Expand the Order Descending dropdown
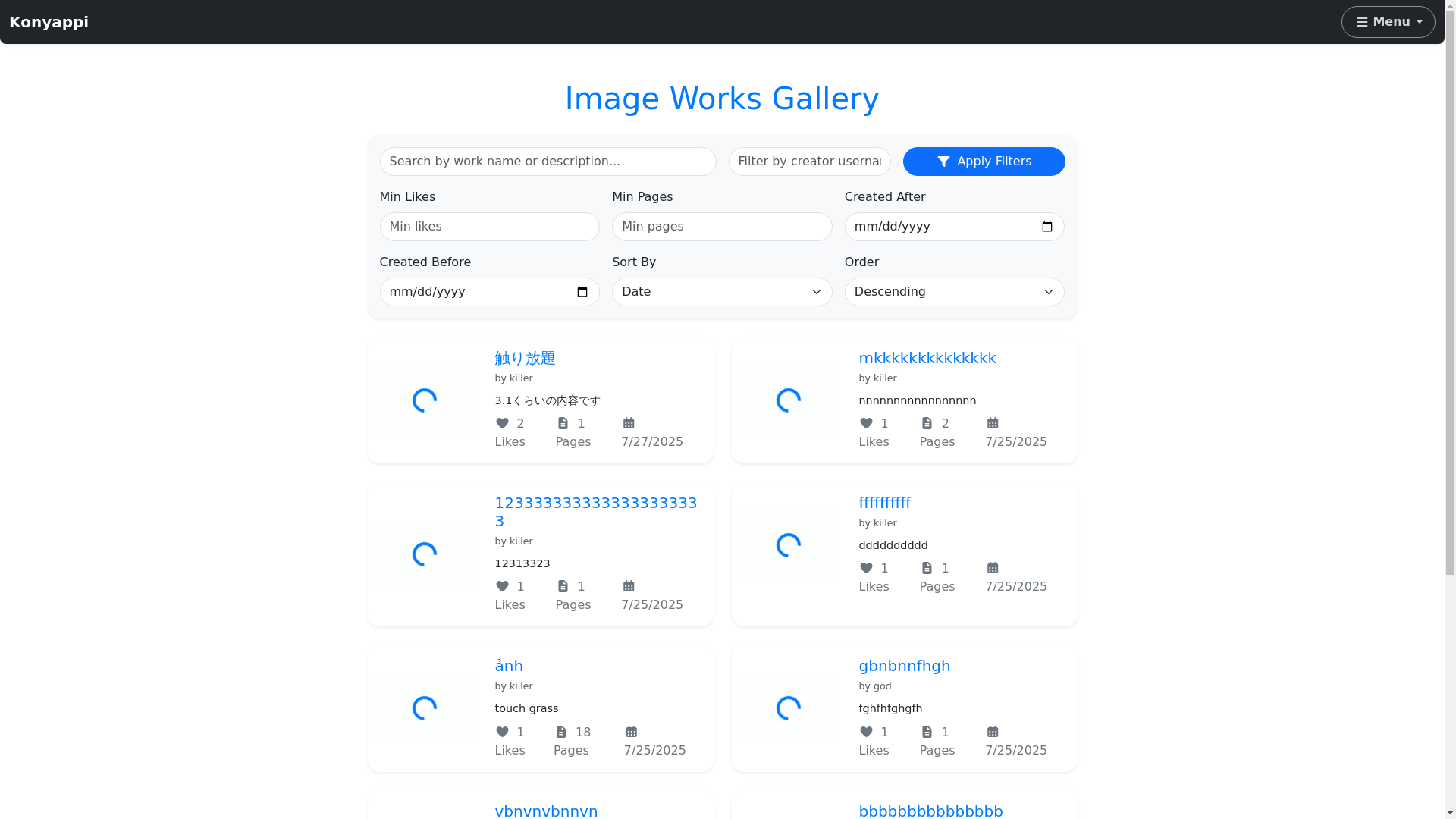This screenshot has height=819, width=1456. click(954, 292)
